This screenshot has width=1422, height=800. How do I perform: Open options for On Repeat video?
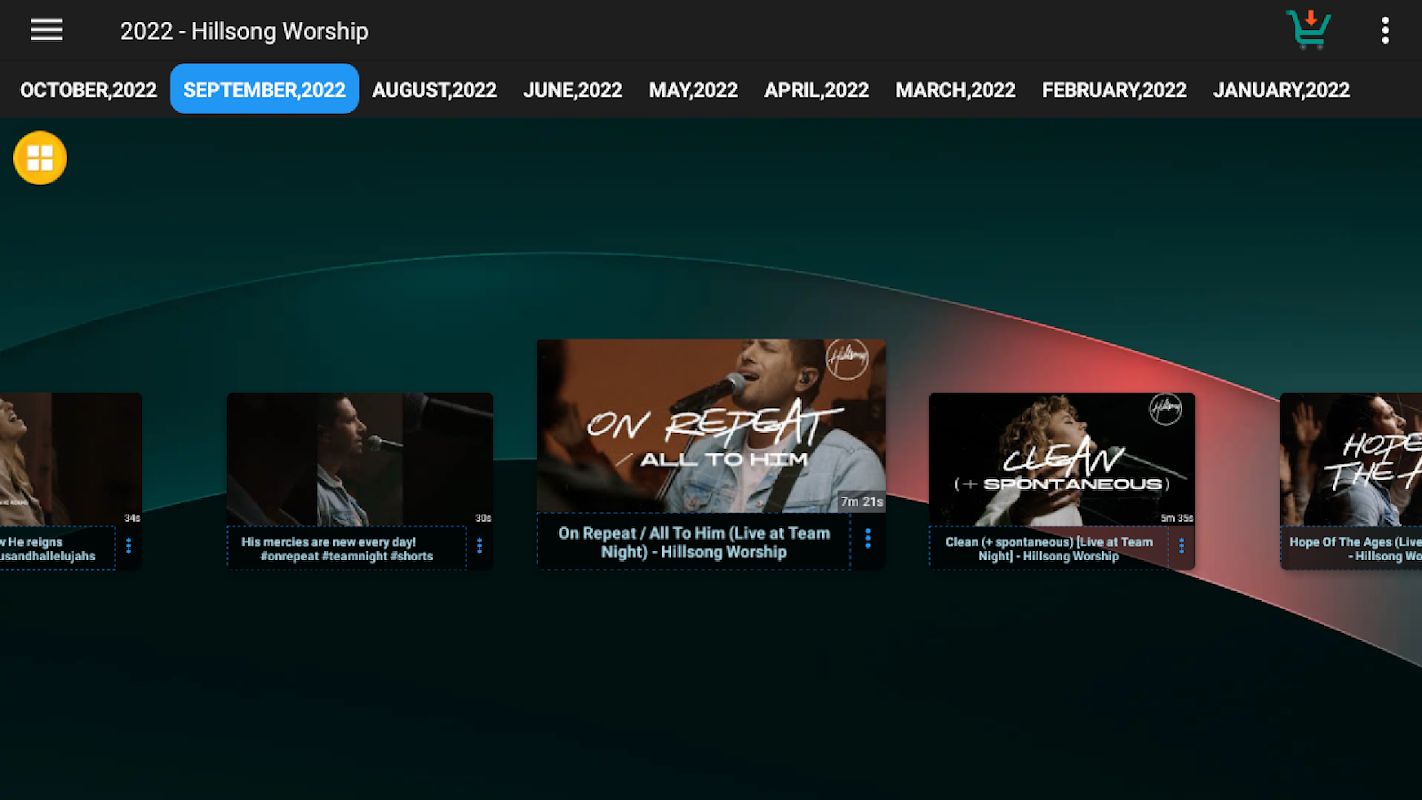(867, 540)
